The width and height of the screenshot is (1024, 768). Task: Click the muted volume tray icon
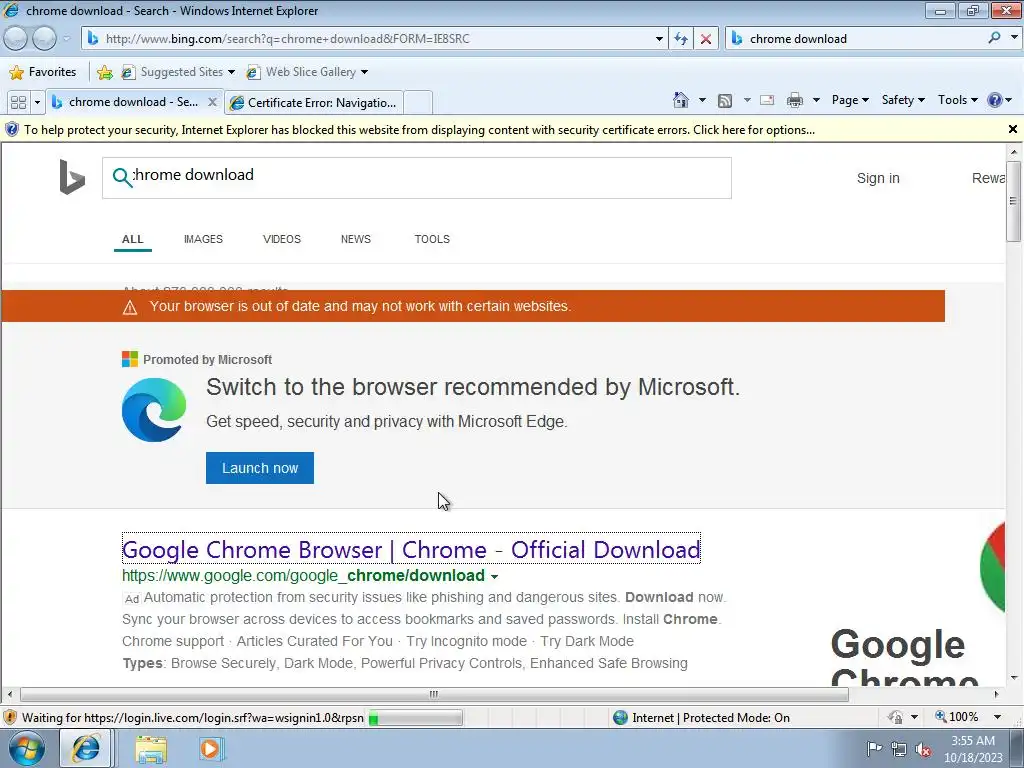pos(923,749)
